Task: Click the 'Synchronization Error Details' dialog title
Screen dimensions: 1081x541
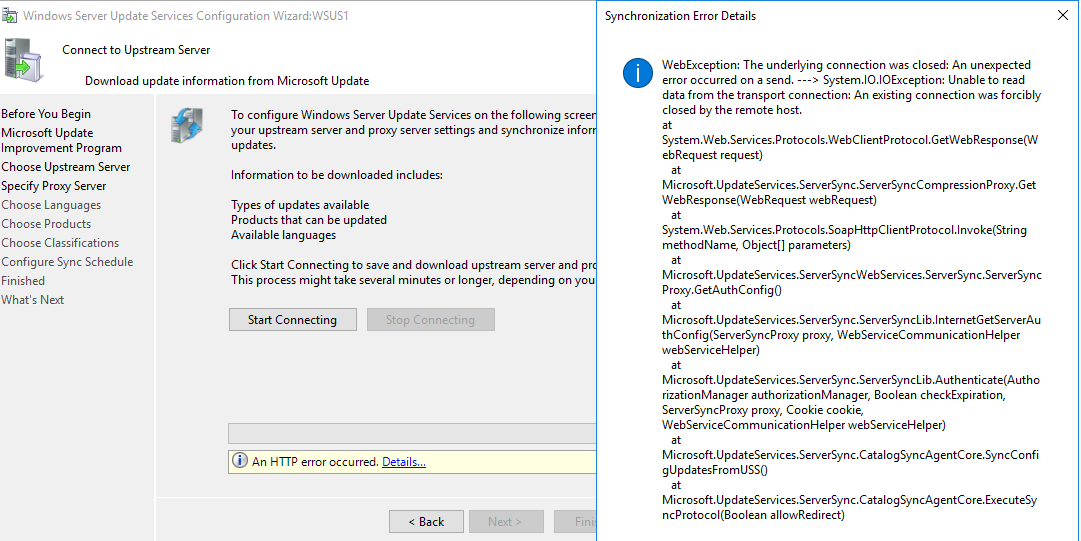Action: (680, 16)
